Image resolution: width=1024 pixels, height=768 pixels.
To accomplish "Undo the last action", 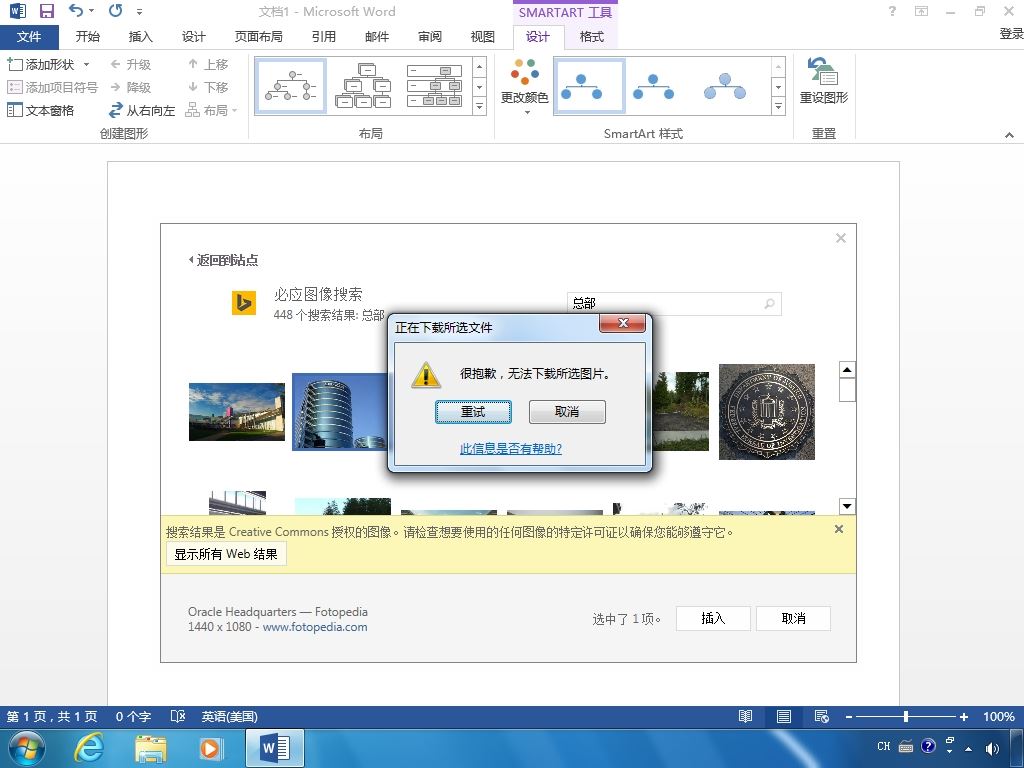I will tap(76, 10).
